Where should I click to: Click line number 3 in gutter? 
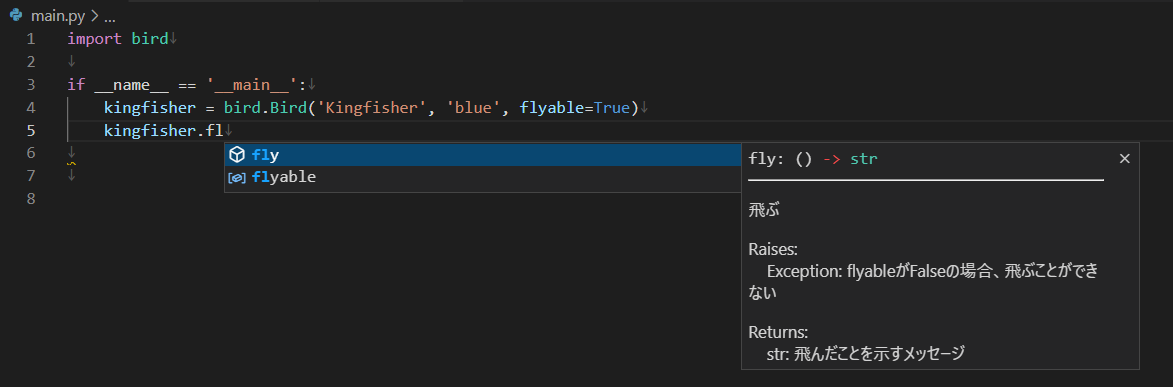(31, 85)
